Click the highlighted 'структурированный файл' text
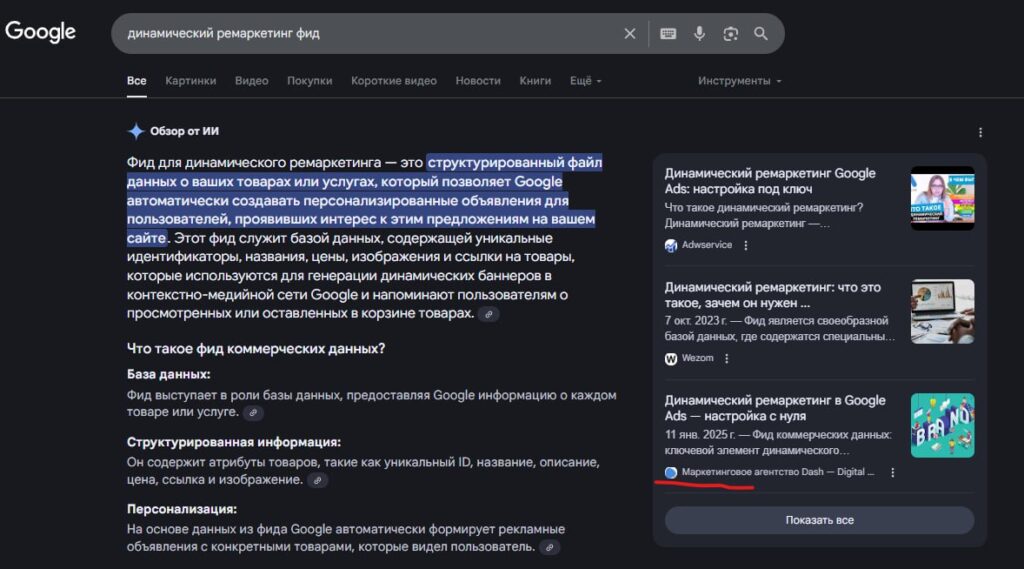Image resolution: width=1024 pixels, height=569 pixels. (515, 162)
